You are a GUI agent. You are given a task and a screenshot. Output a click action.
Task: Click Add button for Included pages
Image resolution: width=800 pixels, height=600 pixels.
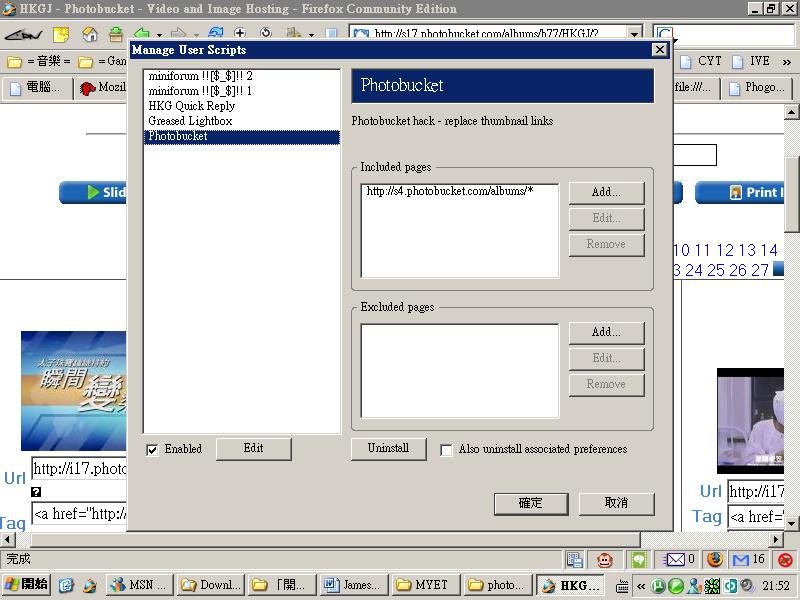click(606, 192)
